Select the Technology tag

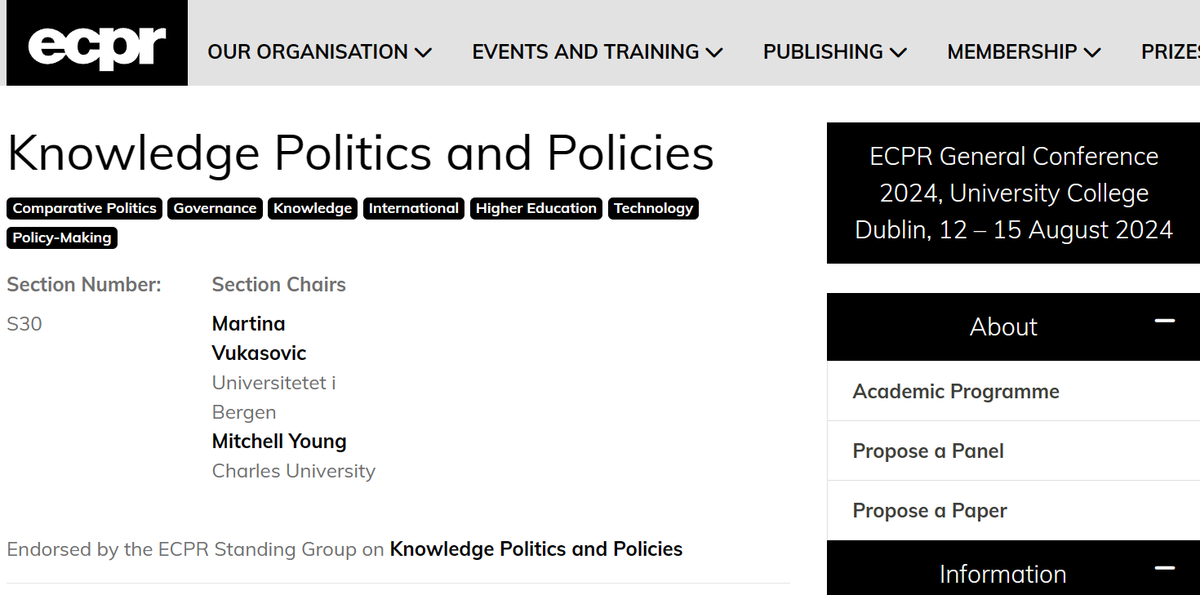point(653,208)
